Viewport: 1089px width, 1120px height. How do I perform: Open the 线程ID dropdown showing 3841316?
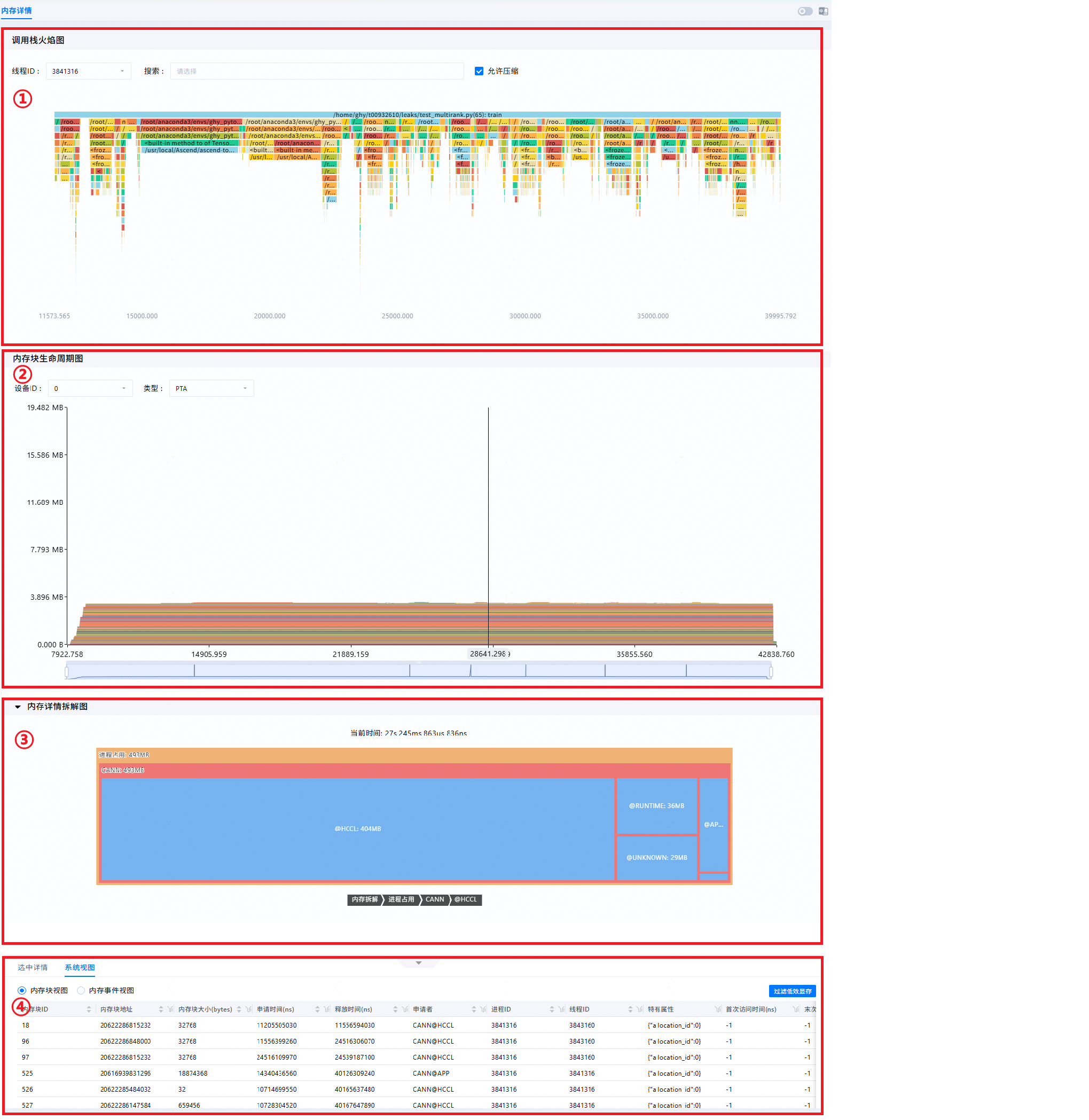pos(88,71)
